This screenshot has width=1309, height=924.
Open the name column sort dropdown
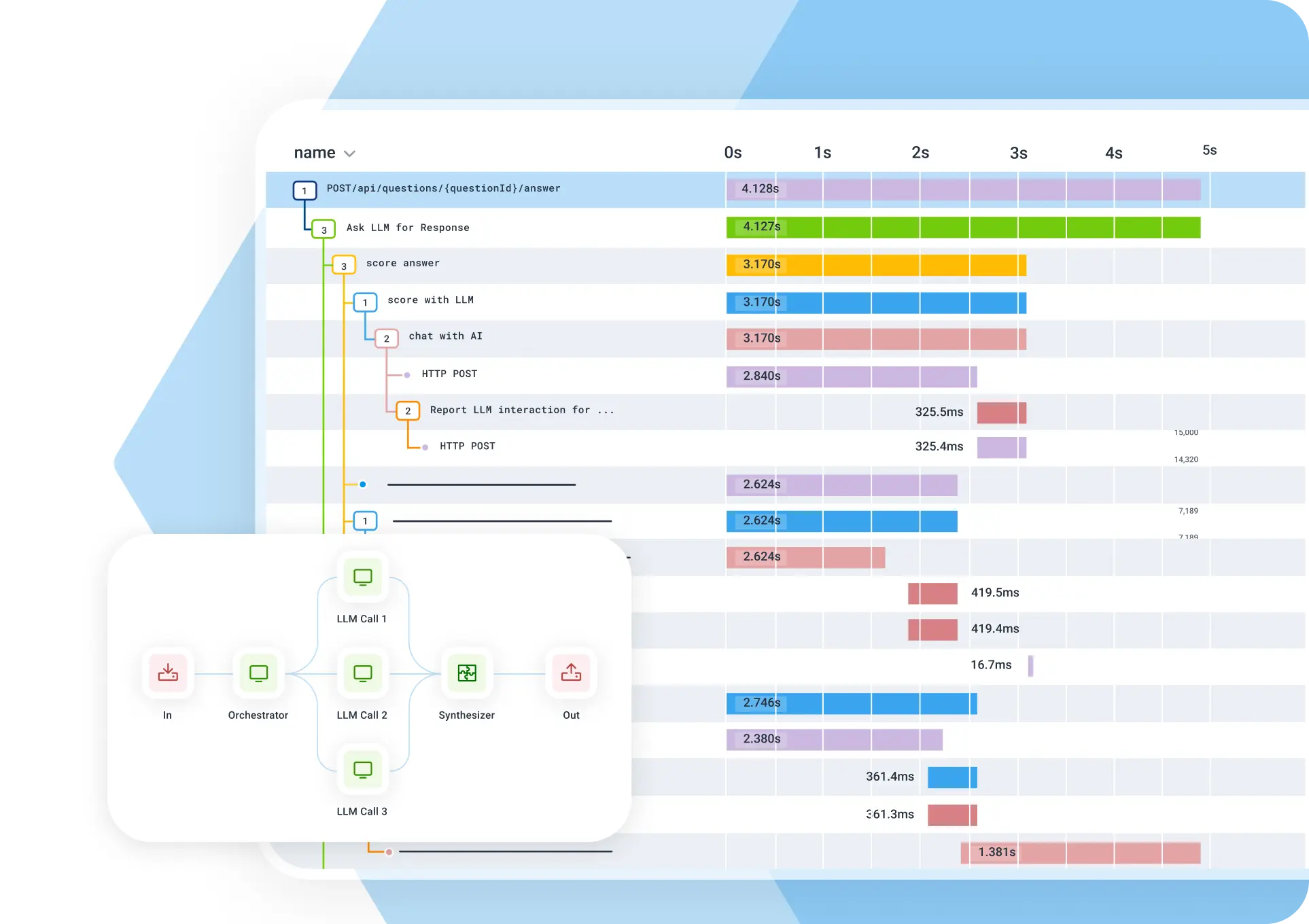click(349, 154)
